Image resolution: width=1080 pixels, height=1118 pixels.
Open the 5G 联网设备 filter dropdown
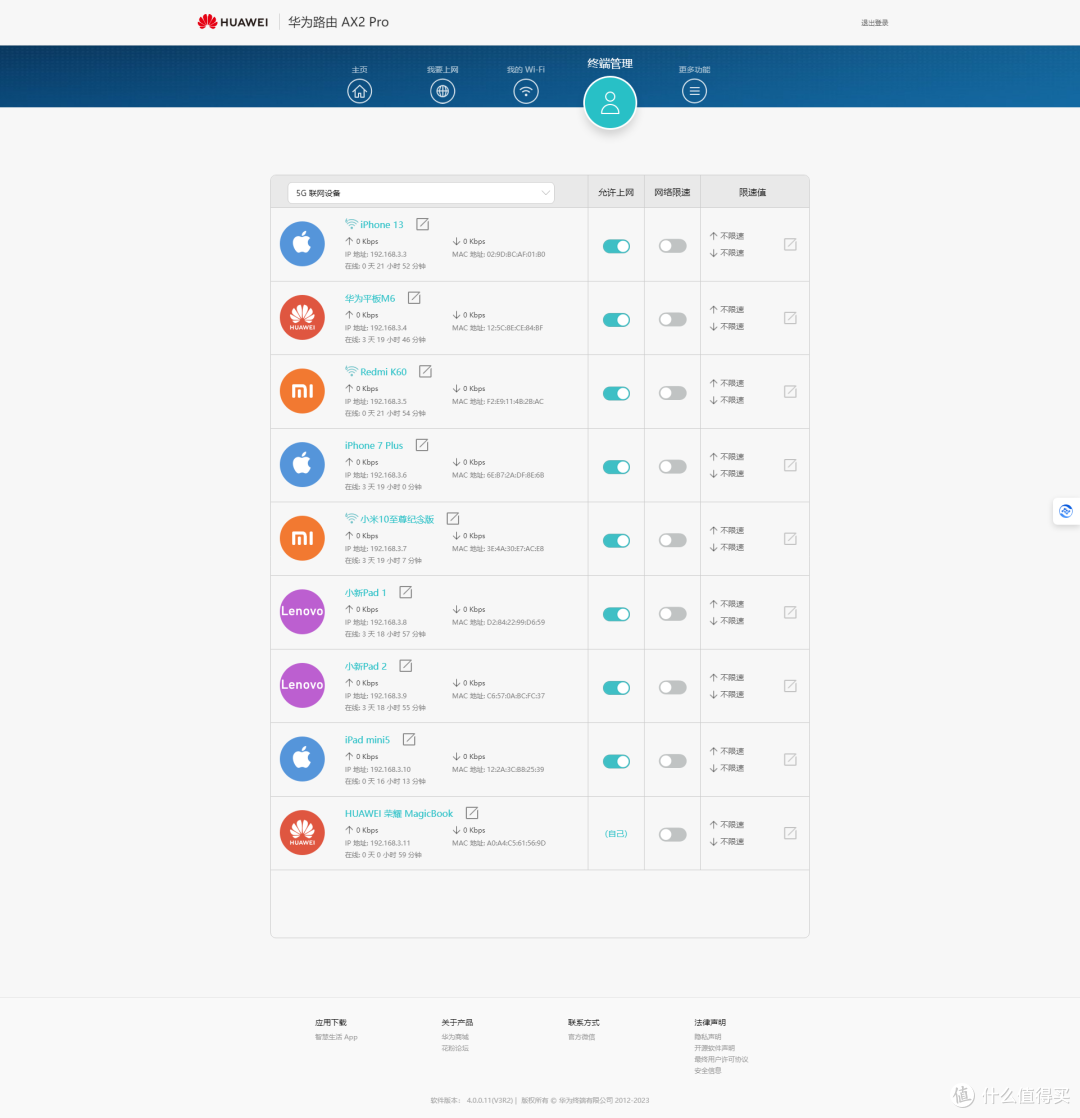[x=421, y=193]
